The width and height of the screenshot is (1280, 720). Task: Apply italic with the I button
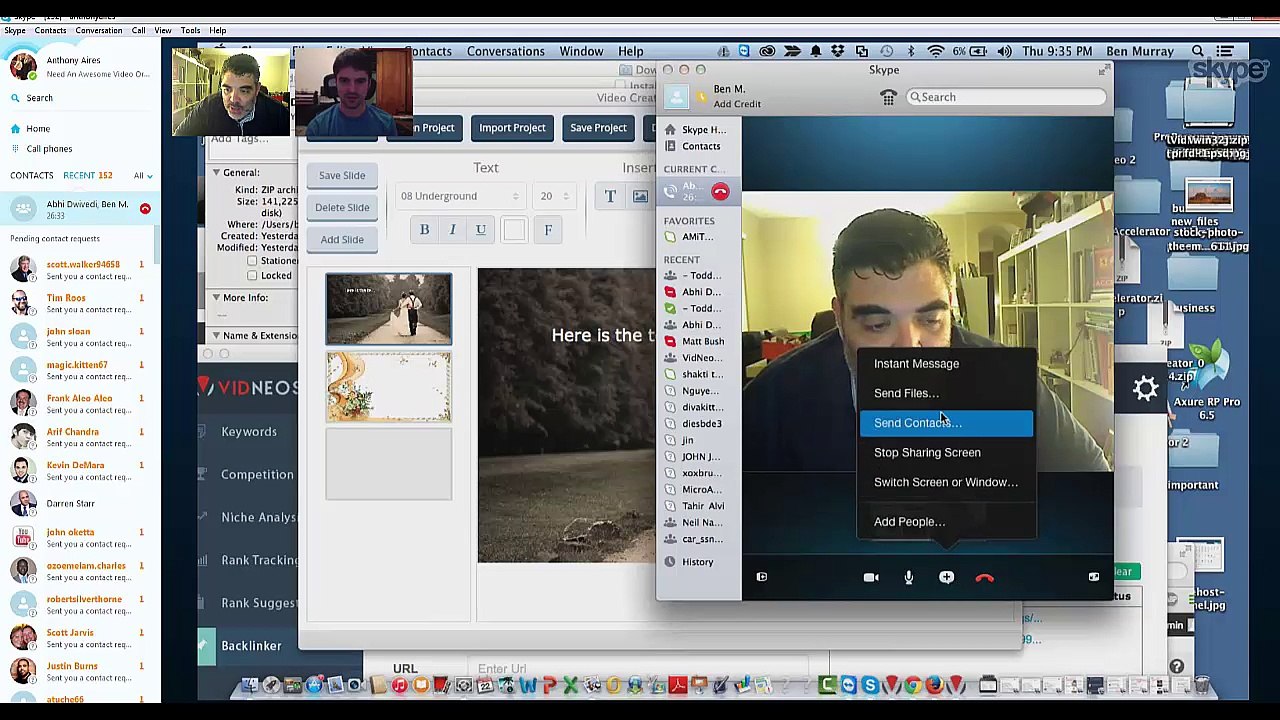point(452,230)
